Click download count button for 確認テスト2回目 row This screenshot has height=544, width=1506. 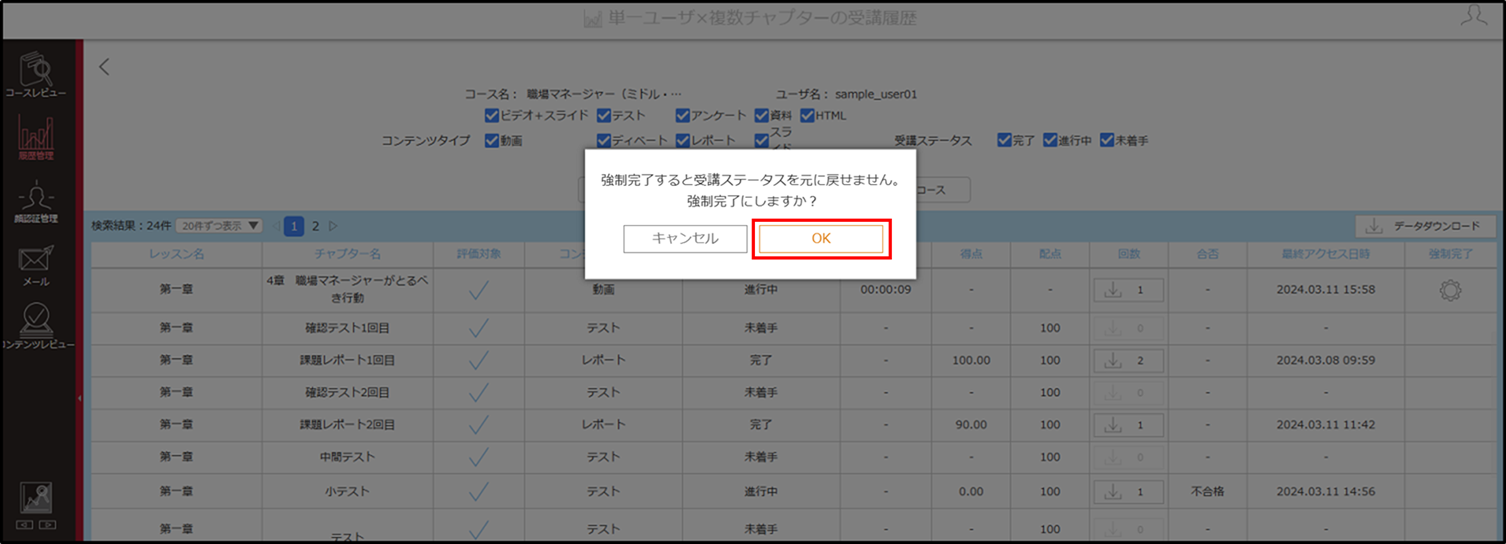[x=1127, y=392]
